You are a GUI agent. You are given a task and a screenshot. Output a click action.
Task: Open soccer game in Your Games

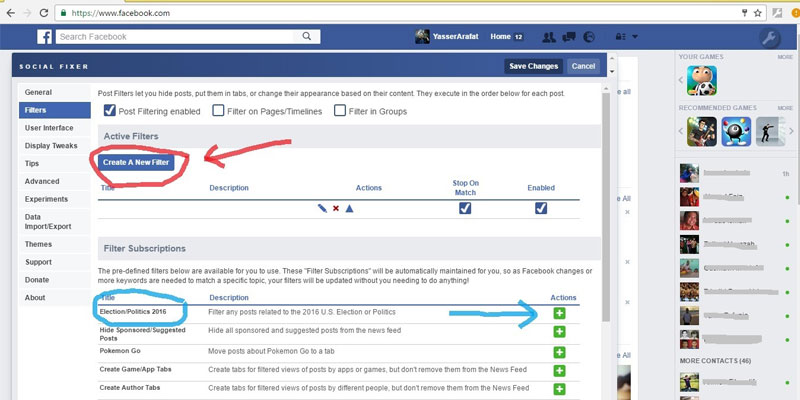[x=702, y=81]
